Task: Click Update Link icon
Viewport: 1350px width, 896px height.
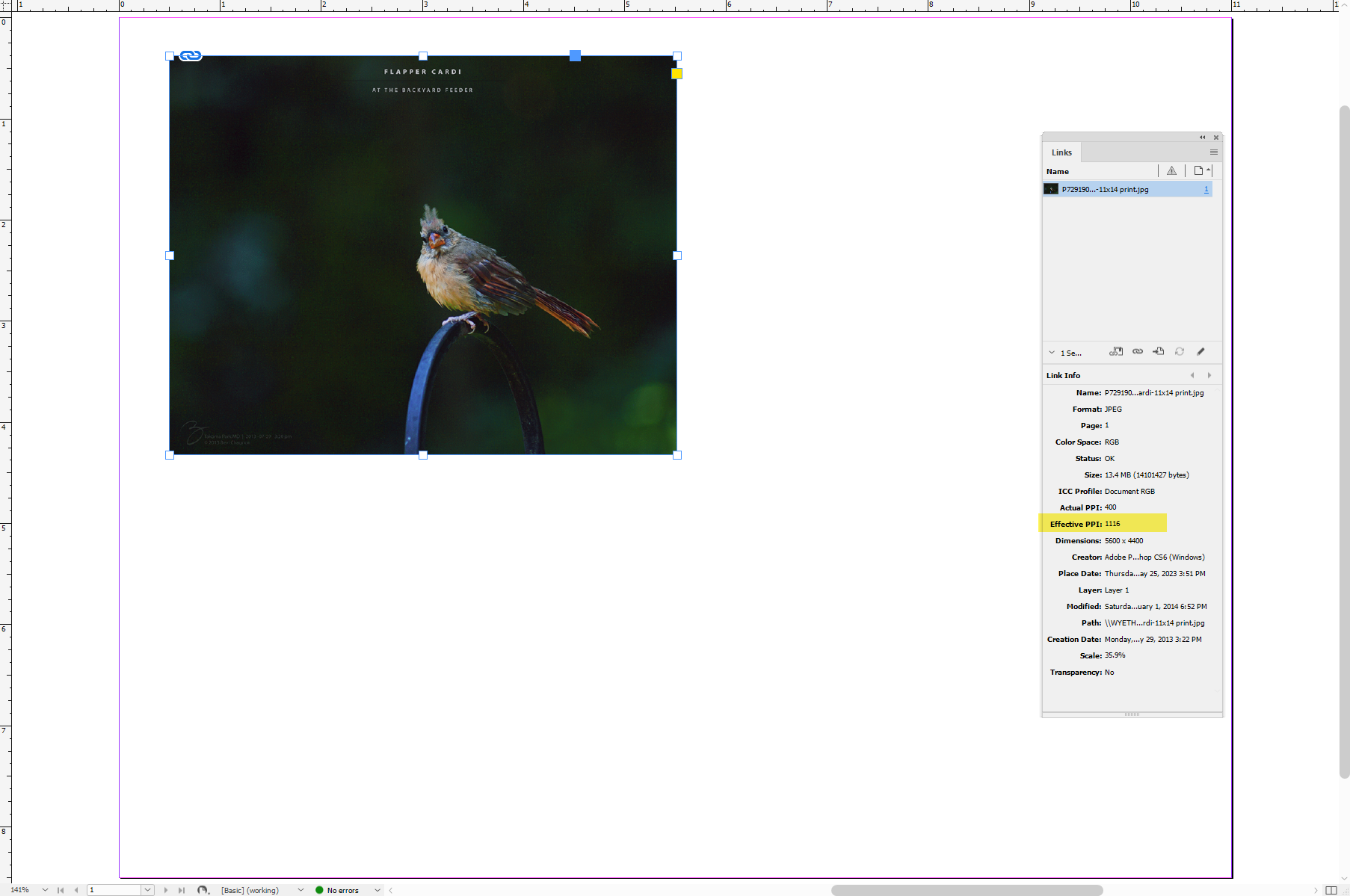Action: (1180, 352)
